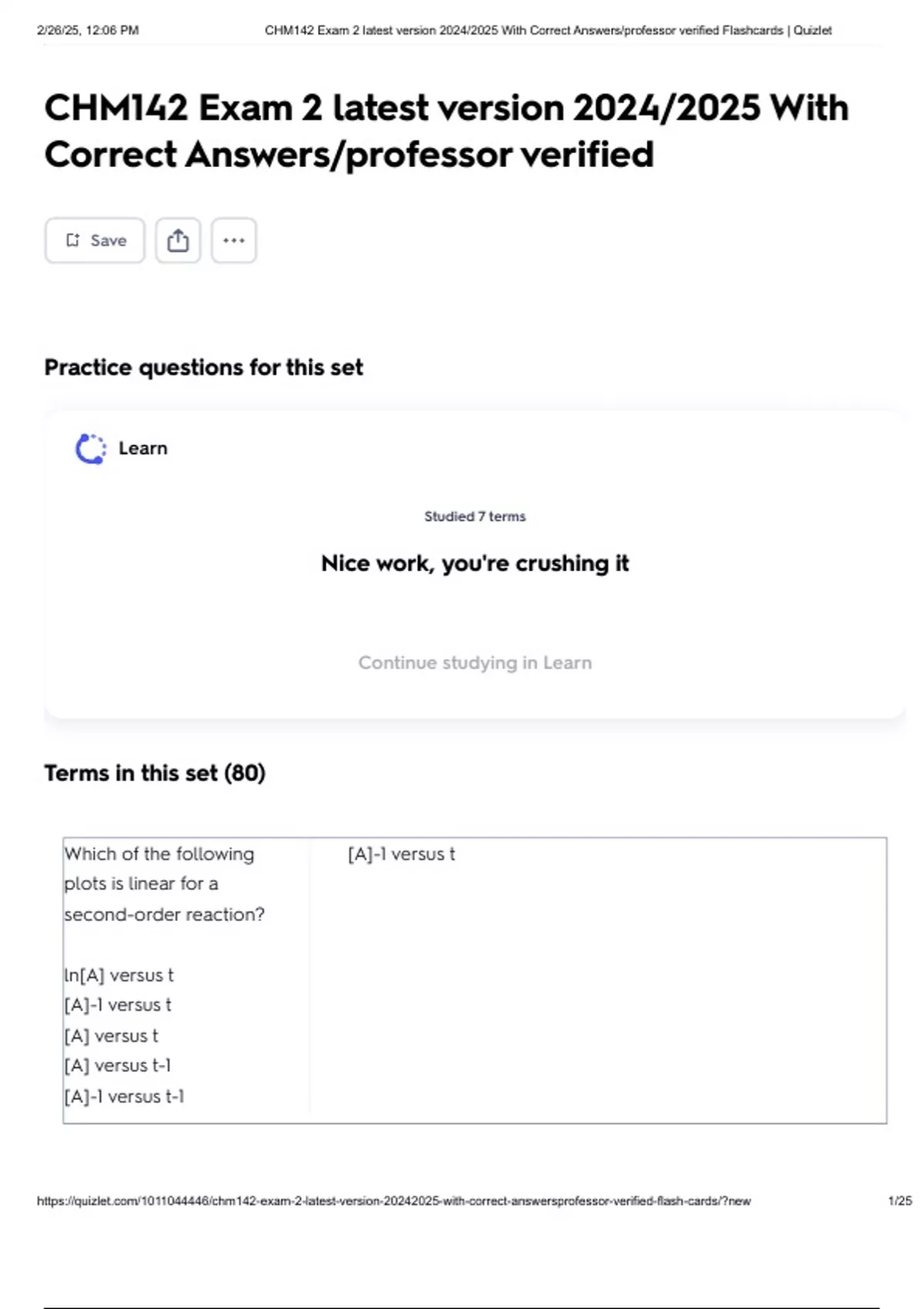
Task: Click the Nice work, you're crushing it message
Action: click(474, 564)
